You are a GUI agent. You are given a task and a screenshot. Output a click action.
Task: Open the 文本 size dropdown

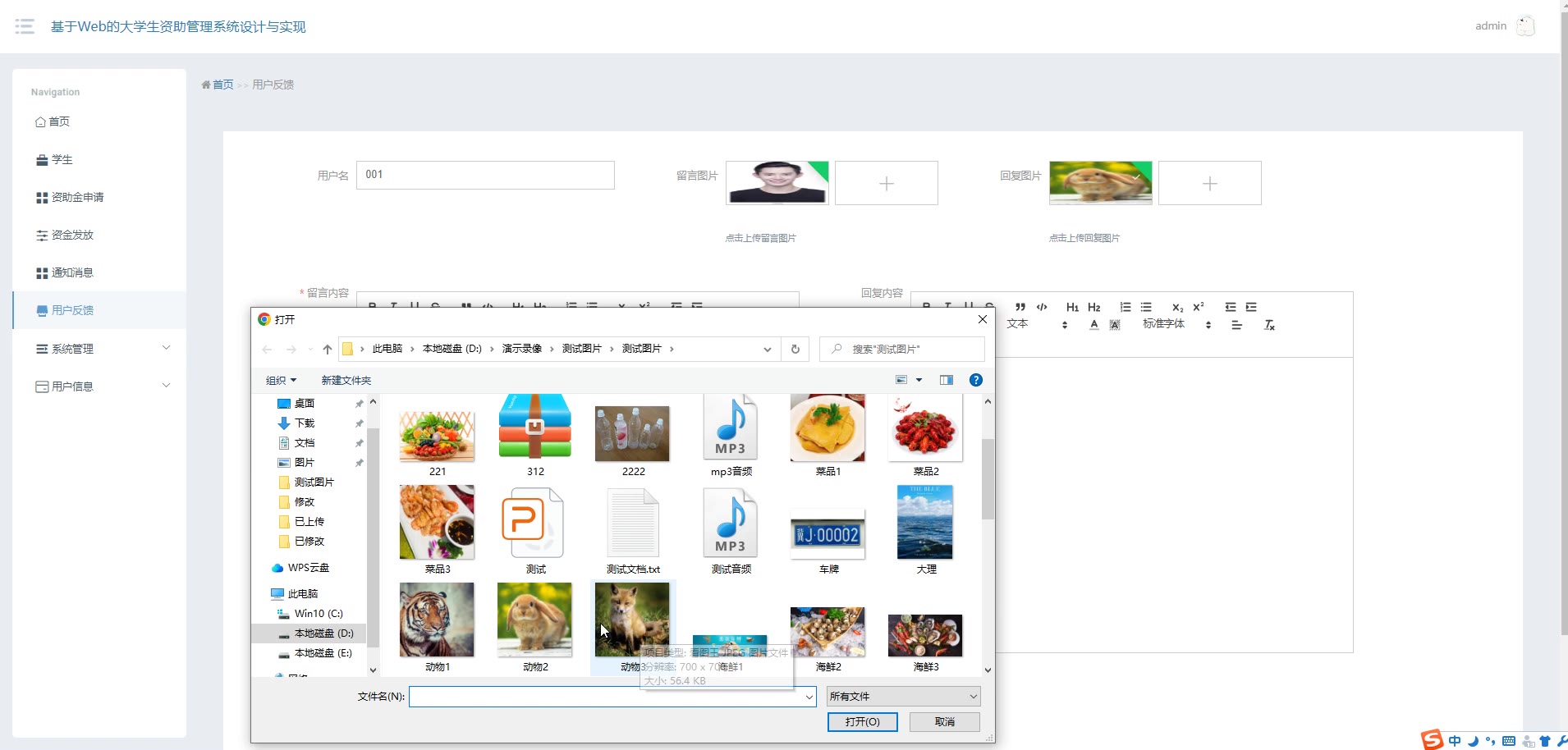1038,324
